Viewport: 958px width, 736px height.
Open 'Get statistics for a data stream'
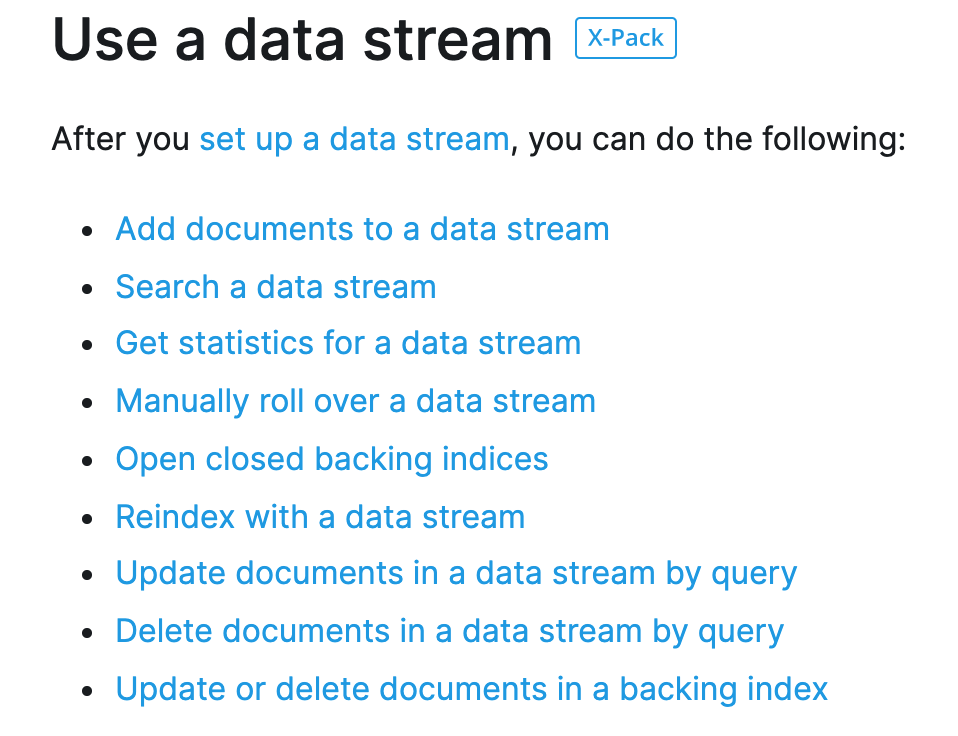[x=348, y=343]
